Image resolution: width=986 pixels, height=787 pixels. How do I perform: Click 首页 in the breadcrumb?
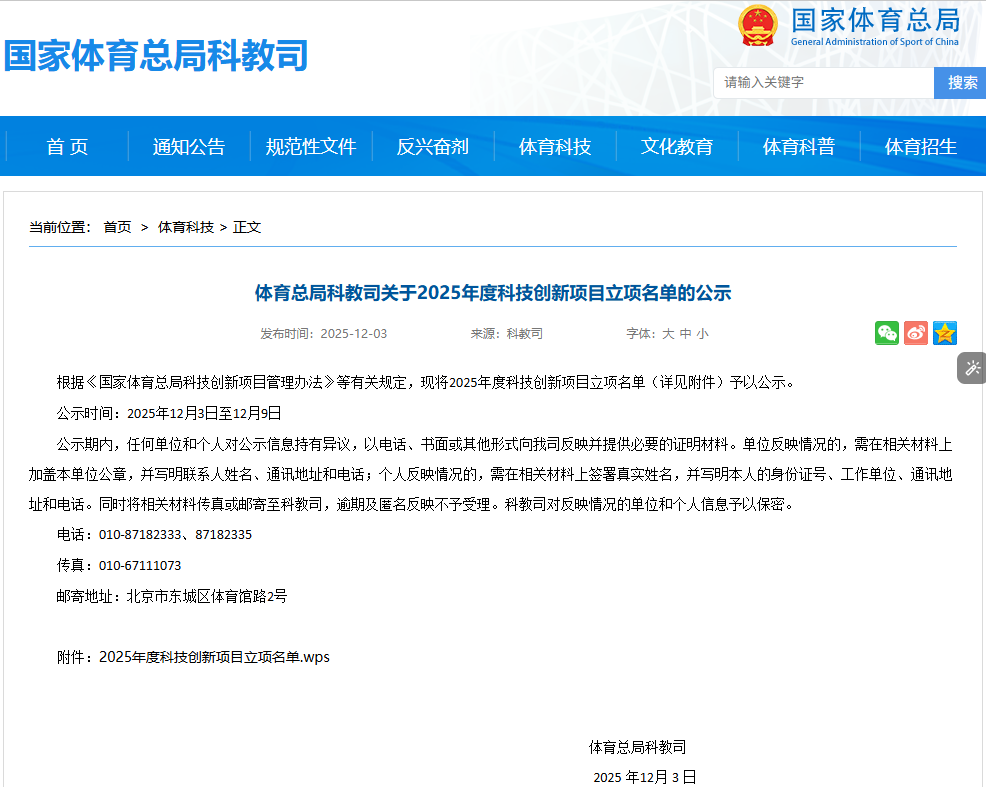(x=117, y=227)
